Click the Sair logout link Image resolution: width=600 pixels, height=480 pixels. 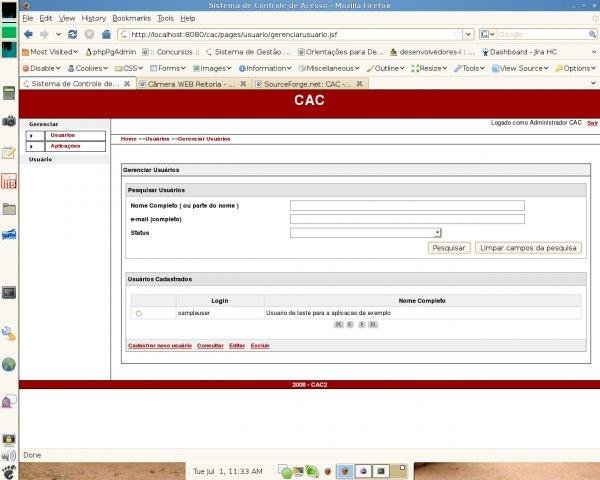592,123
